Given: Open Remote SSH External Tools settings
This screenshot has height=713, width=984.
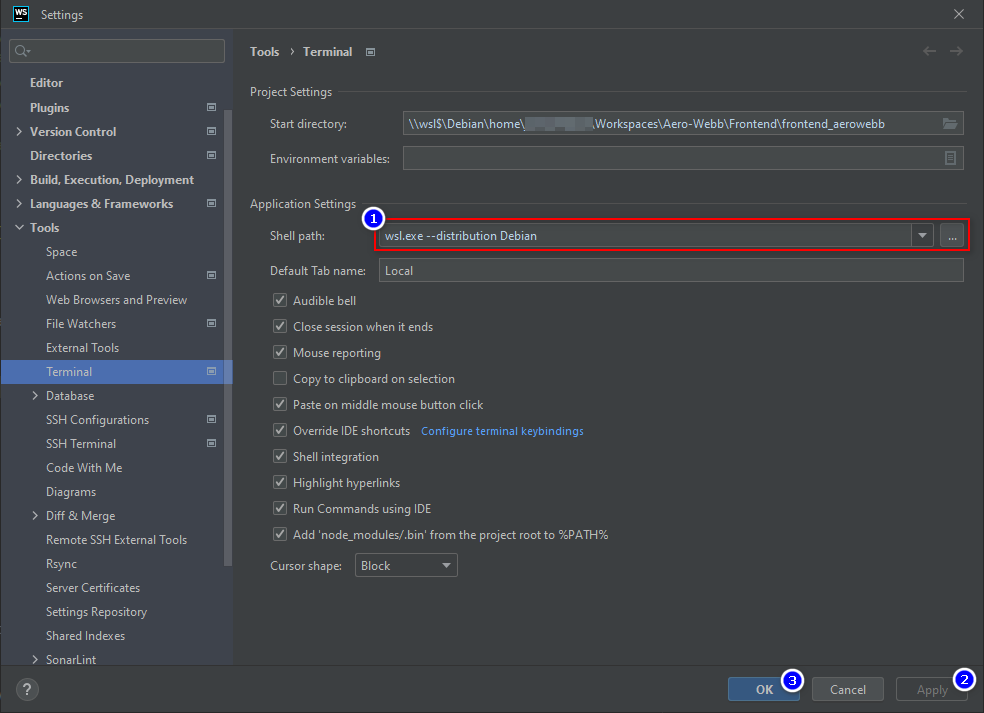Looking at the screenshot, I should (116, 540).
